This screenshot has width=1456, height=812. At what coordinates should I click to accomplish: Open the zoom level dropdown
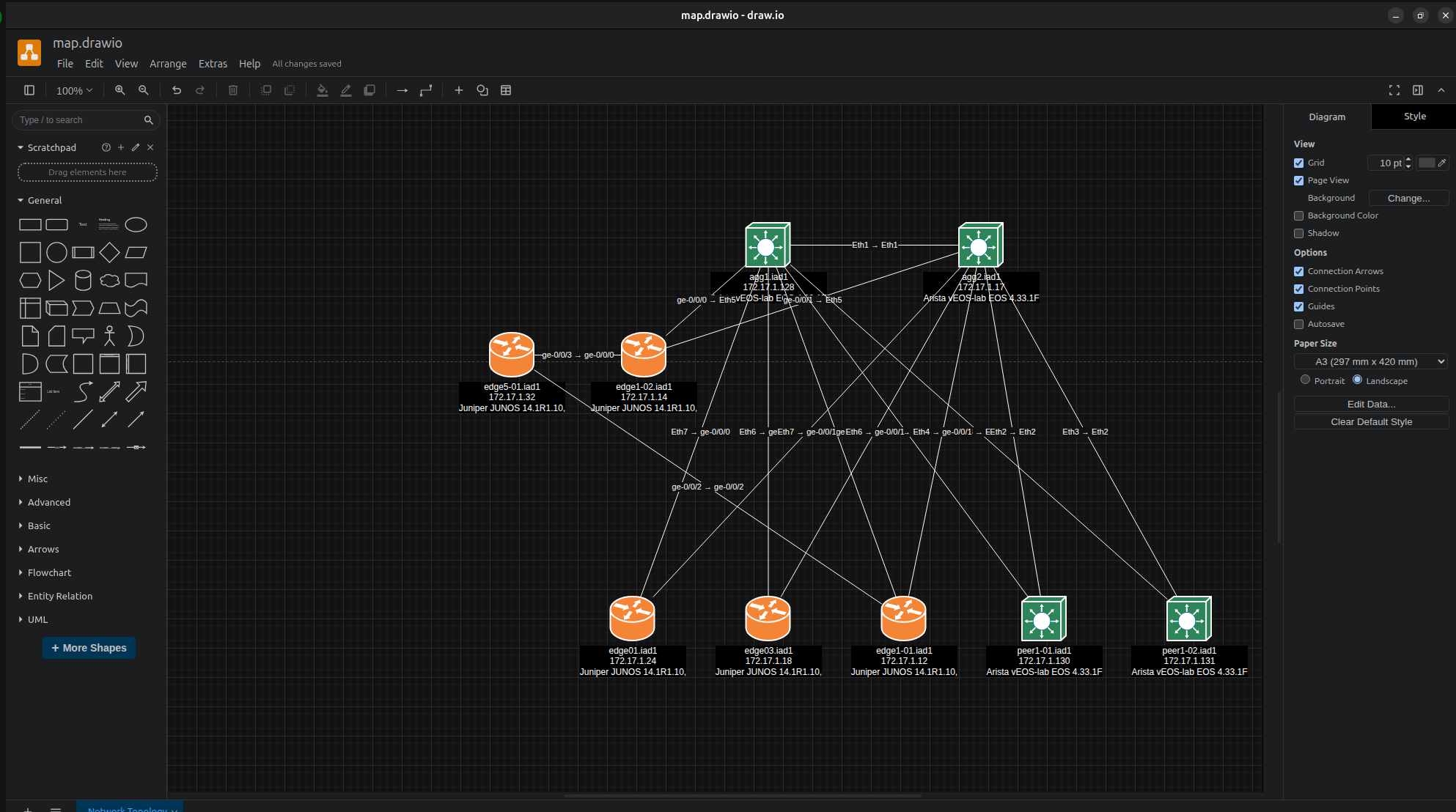pos(73,90)
